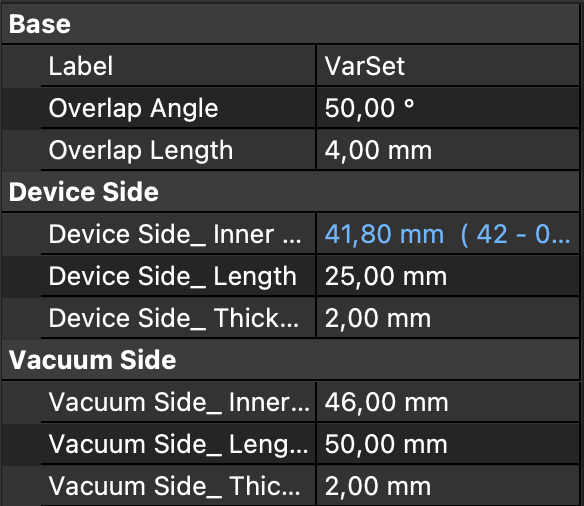Edit Device Side thickness 2,00 mm value
The width and height of the screenshot is (584, 506).
point(447,319)
